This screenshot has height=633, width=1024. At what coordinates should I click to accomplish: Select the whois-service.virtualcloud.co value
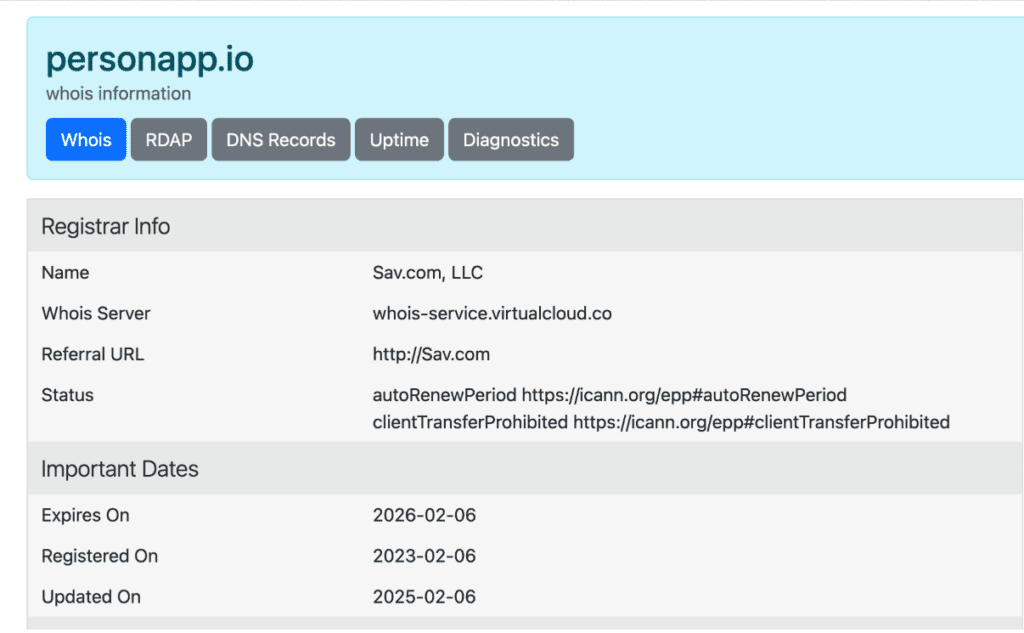pos(492,314)
